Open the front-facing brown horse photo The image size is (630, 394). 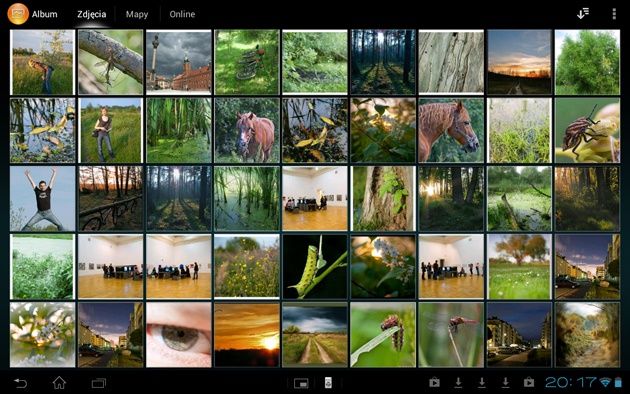[247, 131]
